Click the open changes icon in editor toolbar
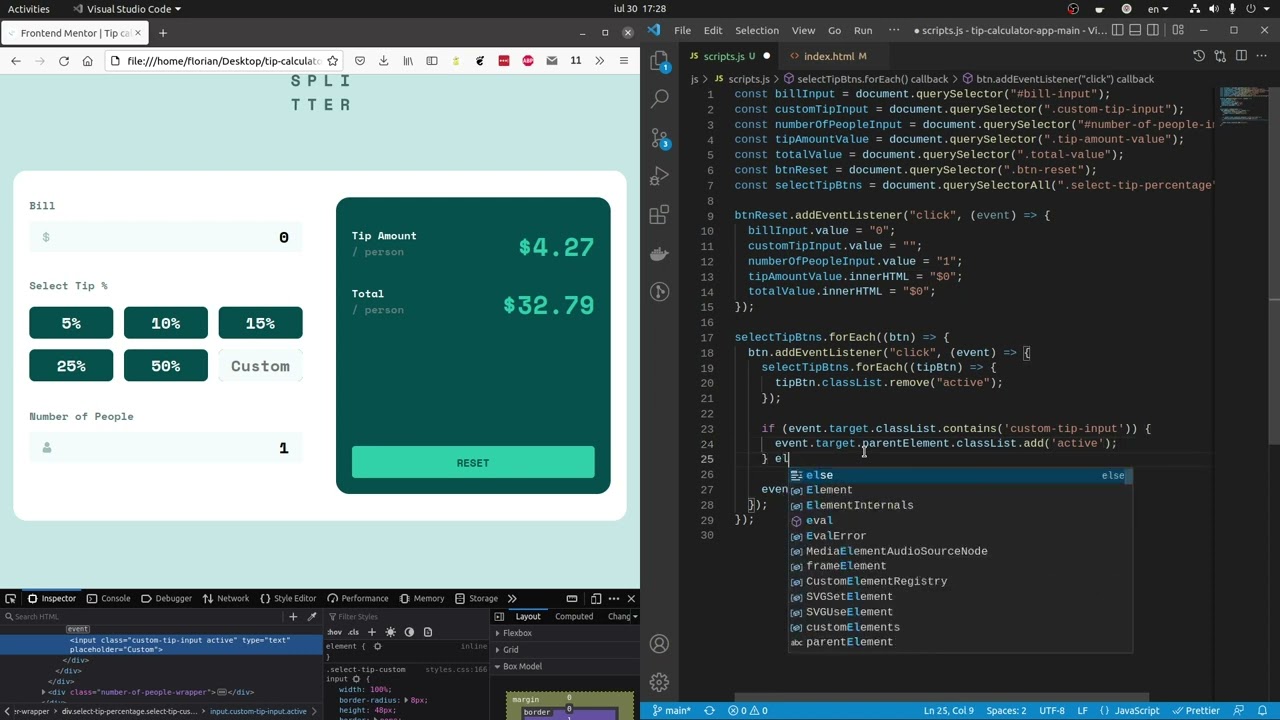The image size is (1280, 720). tap(1220, 56)
